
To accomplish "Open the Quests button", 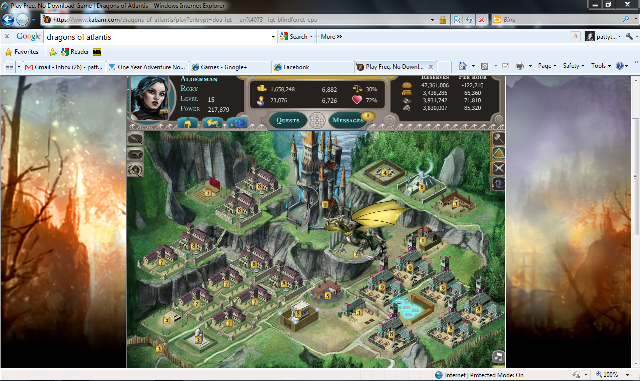I will pos(288,120).
